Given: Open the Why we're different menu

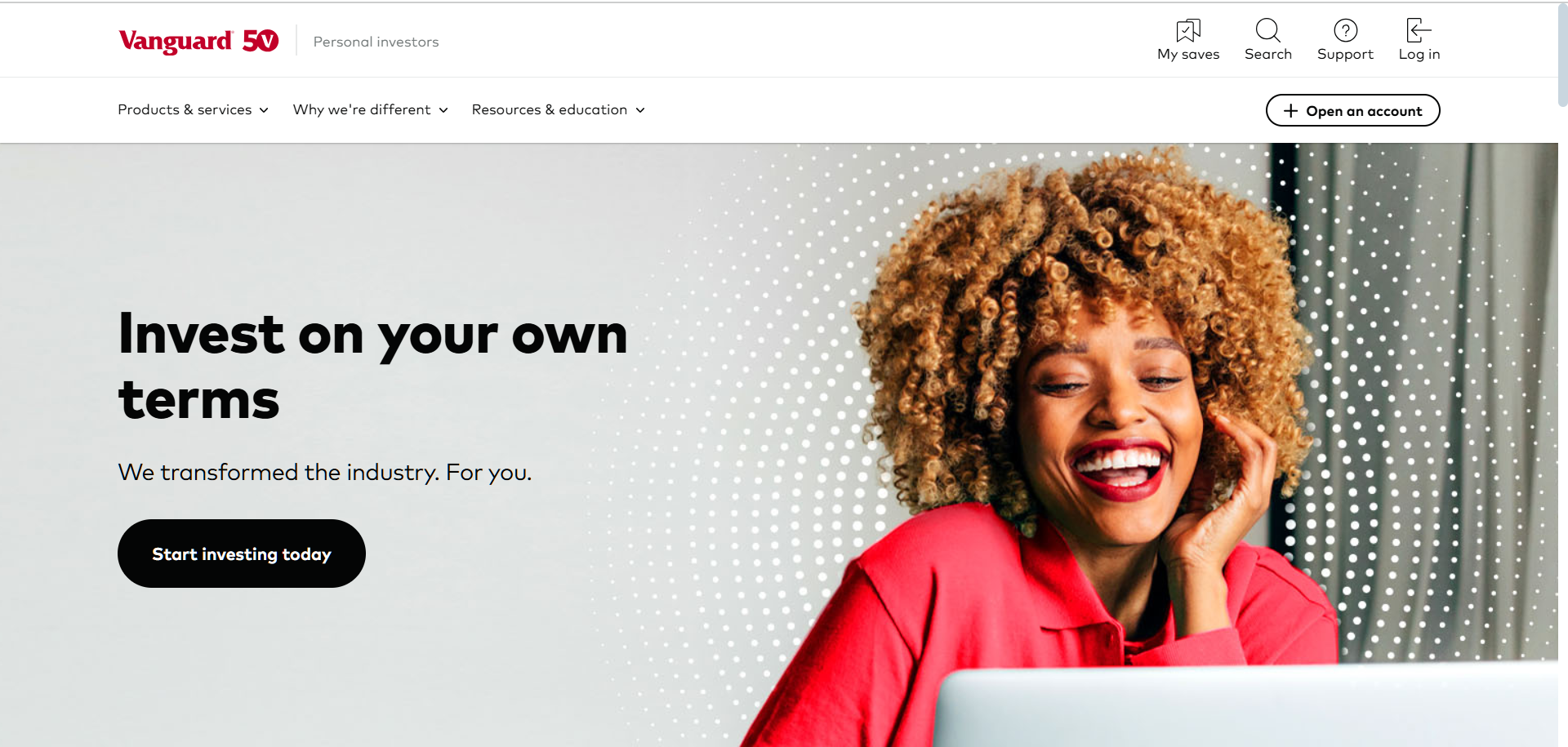Looking at the screenshot, I should click(x=370, y=109).
